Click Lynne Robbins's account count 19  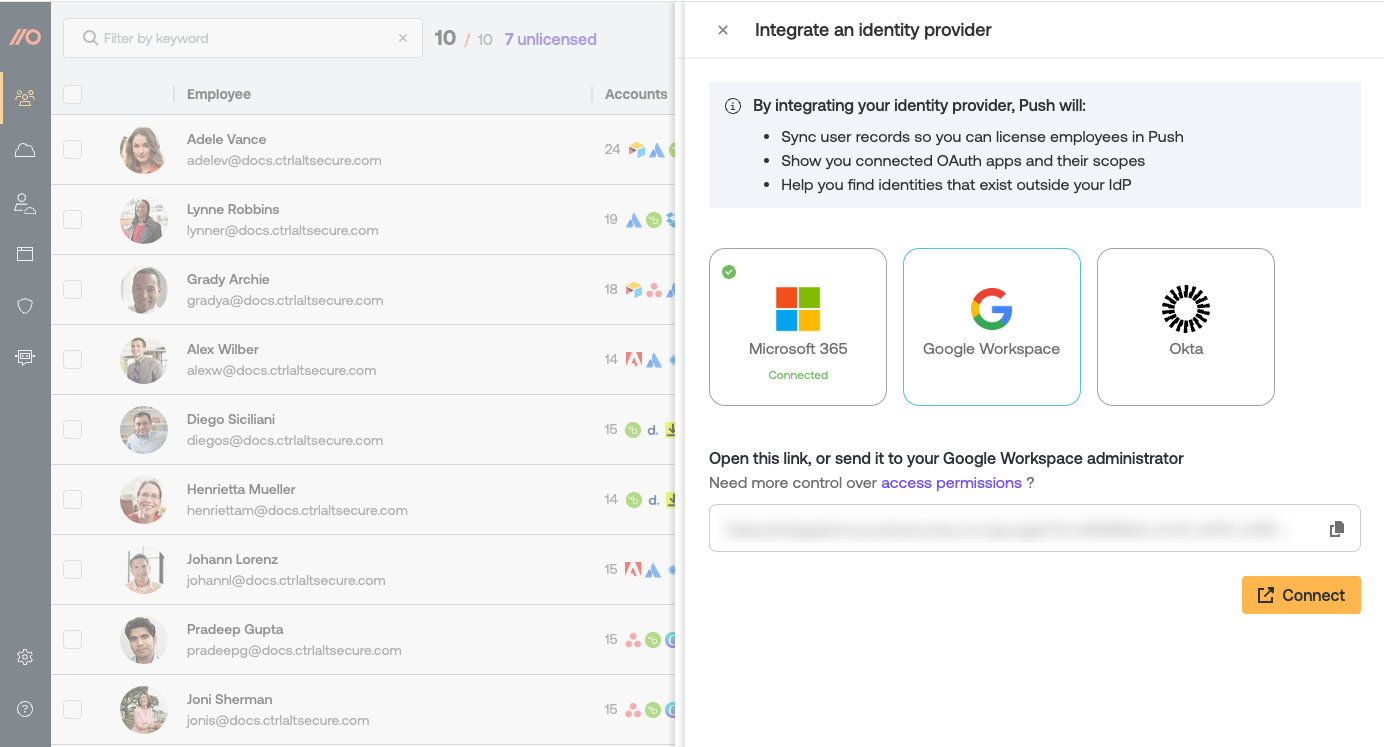[611, 219]
